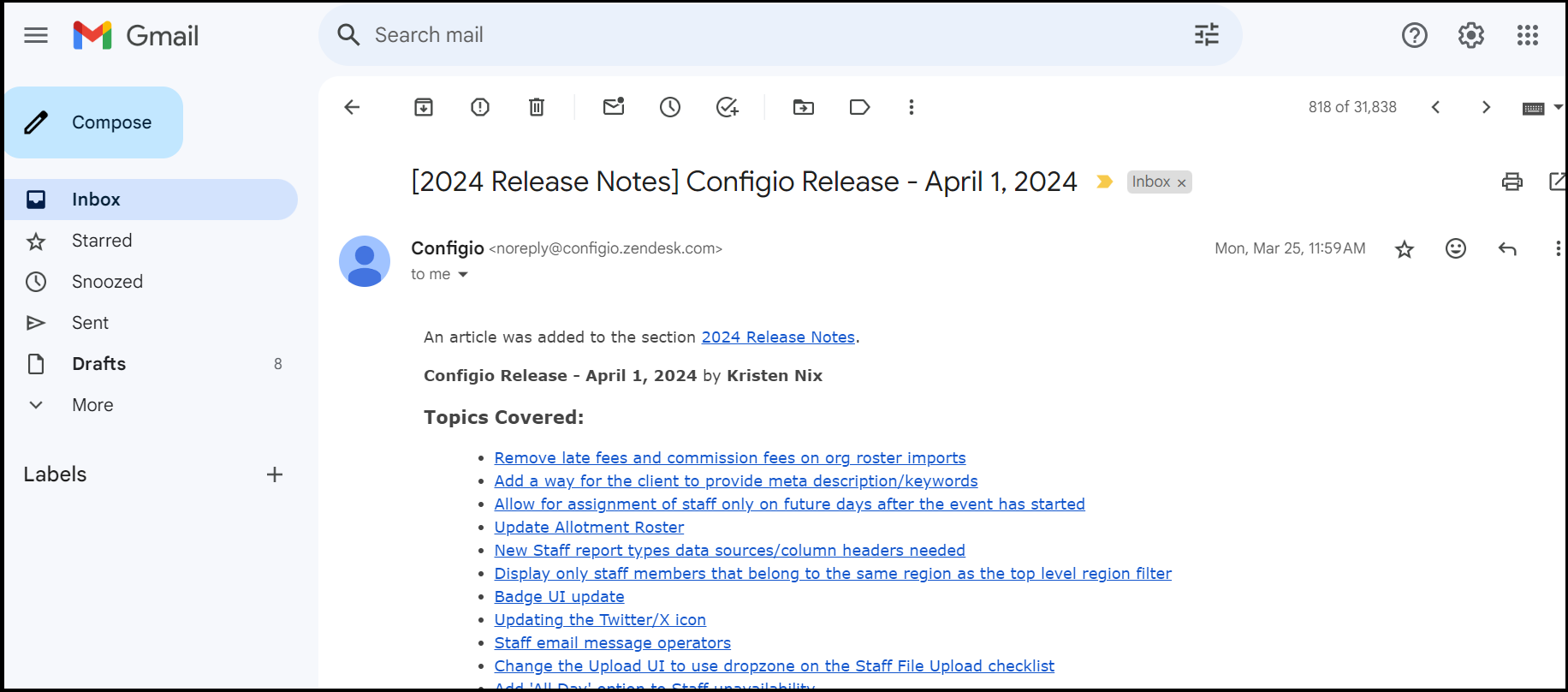Open the Snoozed folder
1568x692 pixels.
(x=151, y=282)
